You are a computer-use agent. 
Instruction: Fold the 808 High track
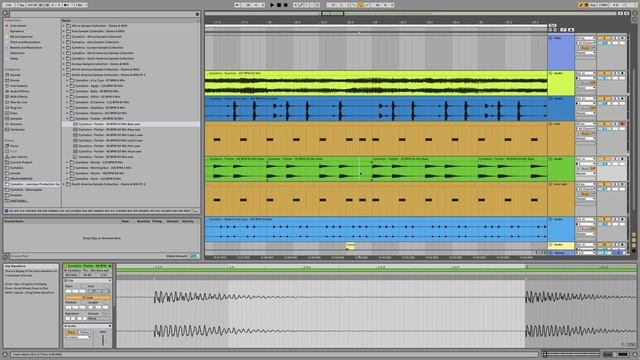click(x=551, y=184)
